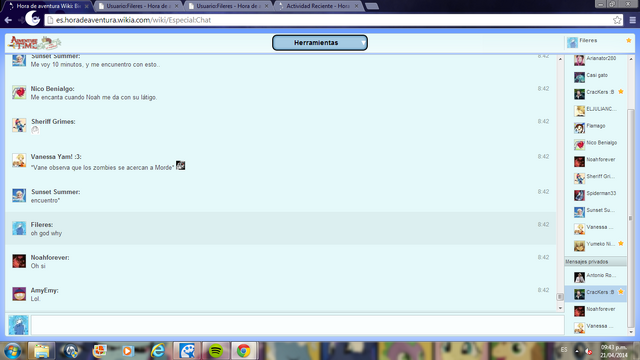Open Chrome from taskbar

coord(244,351)
